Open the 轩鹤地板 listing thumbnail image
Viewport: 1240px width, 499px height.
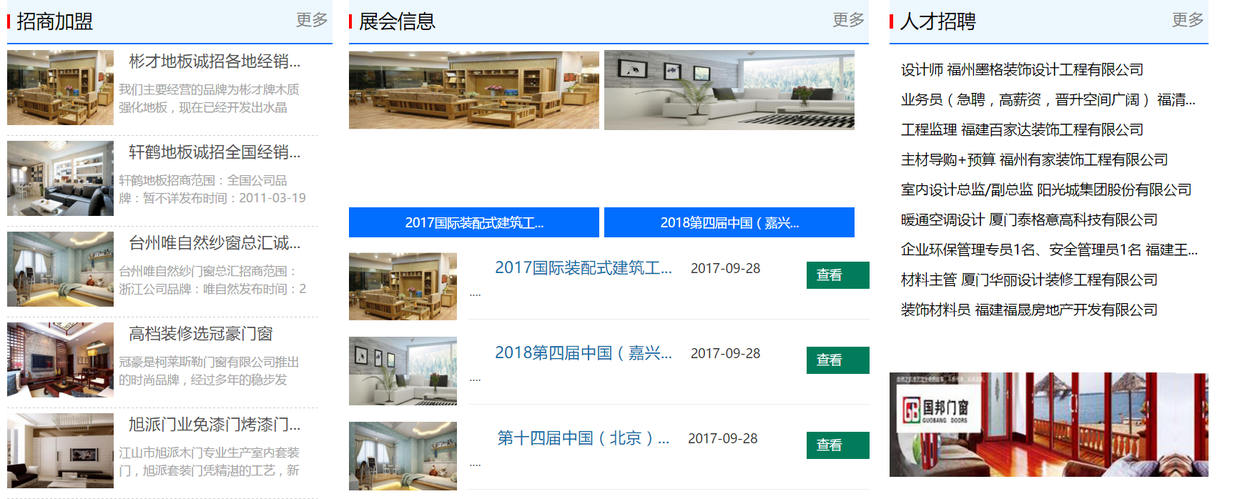60,178
